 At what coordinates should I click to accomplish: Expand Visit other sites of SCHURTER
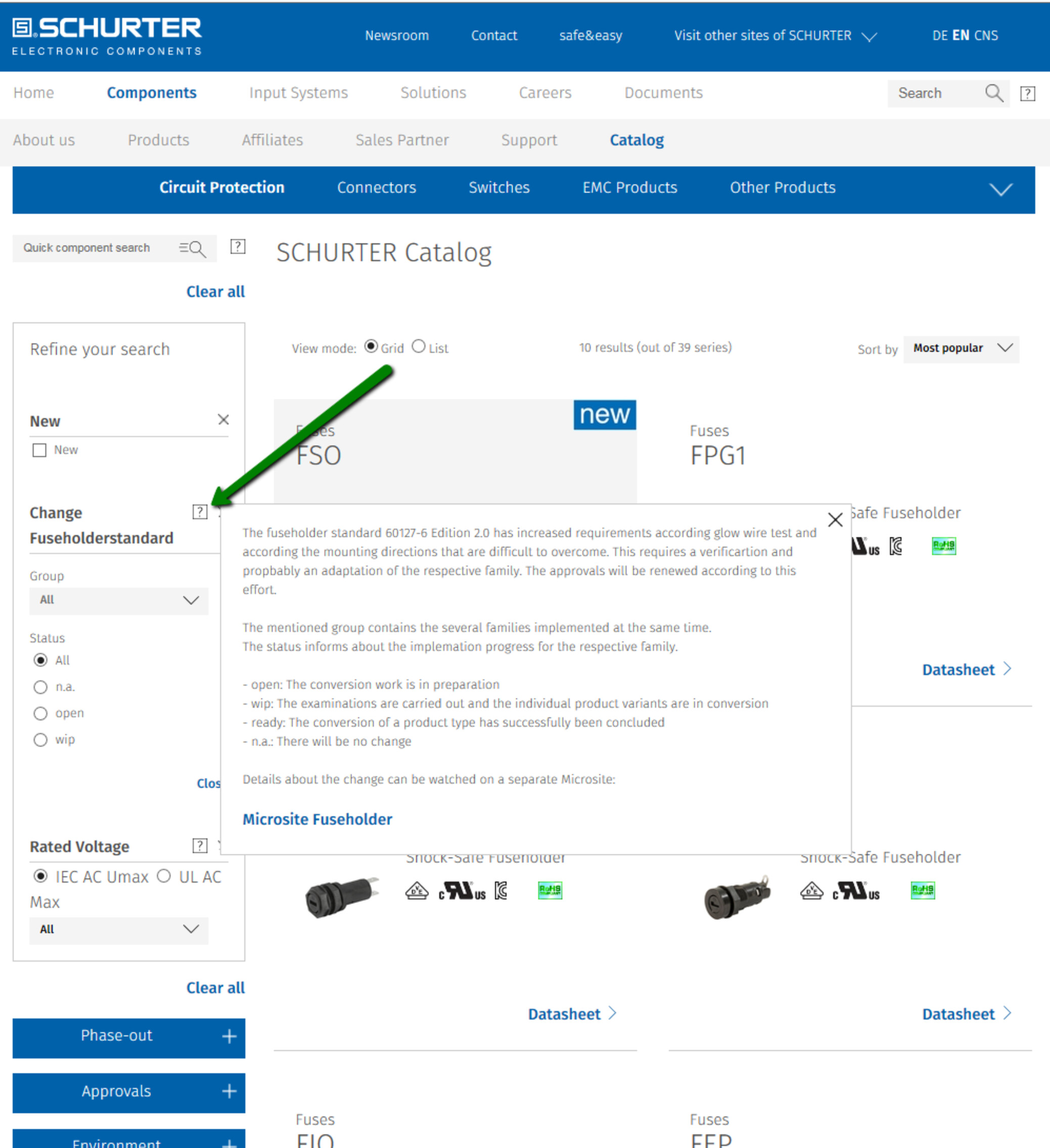tap(775, 36)
